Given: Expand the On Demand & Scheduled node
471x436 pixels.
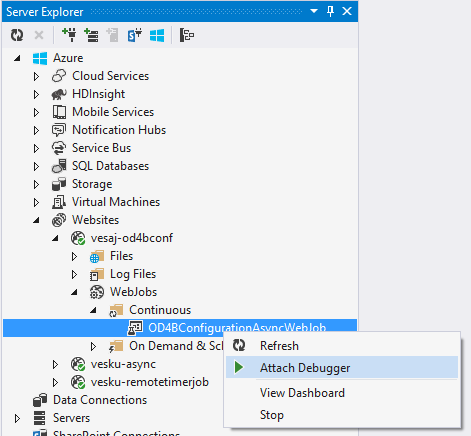Looking at the screenshot, I should tap(93, 346).
